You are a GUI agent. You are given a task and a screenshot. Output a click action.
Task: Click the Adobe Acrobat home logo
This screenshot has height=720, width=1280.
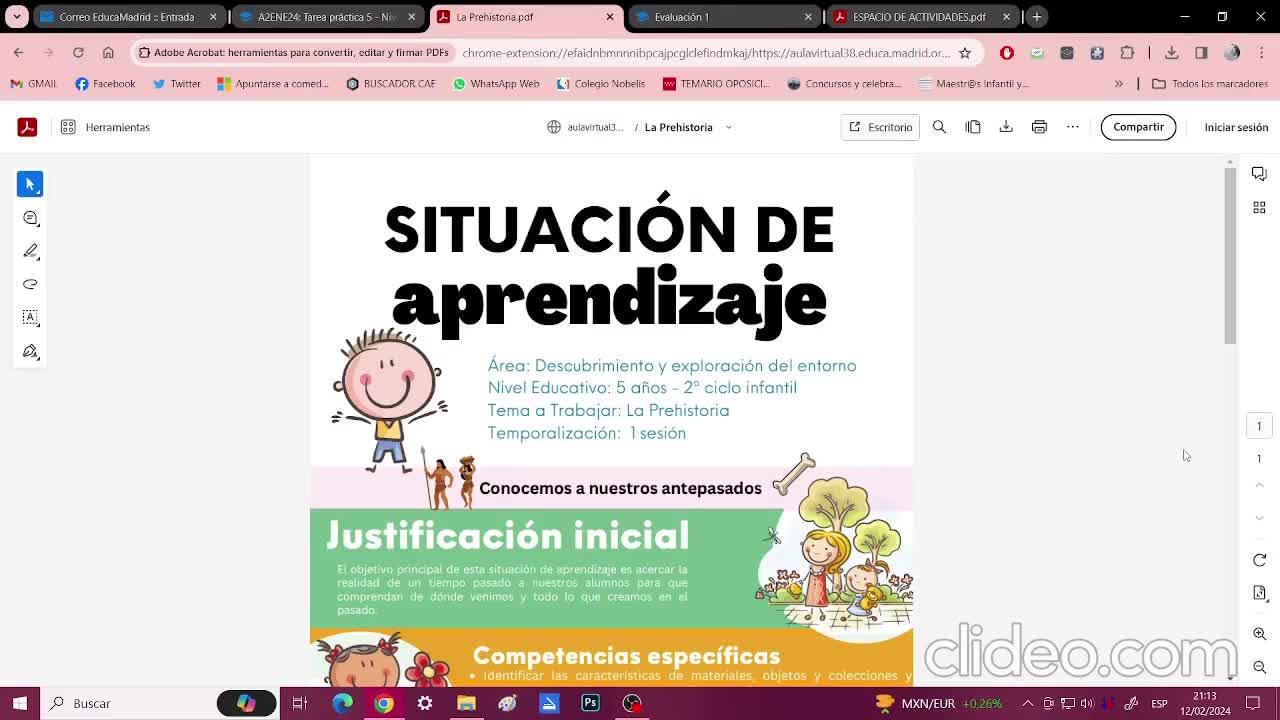(x=27, y=127)
